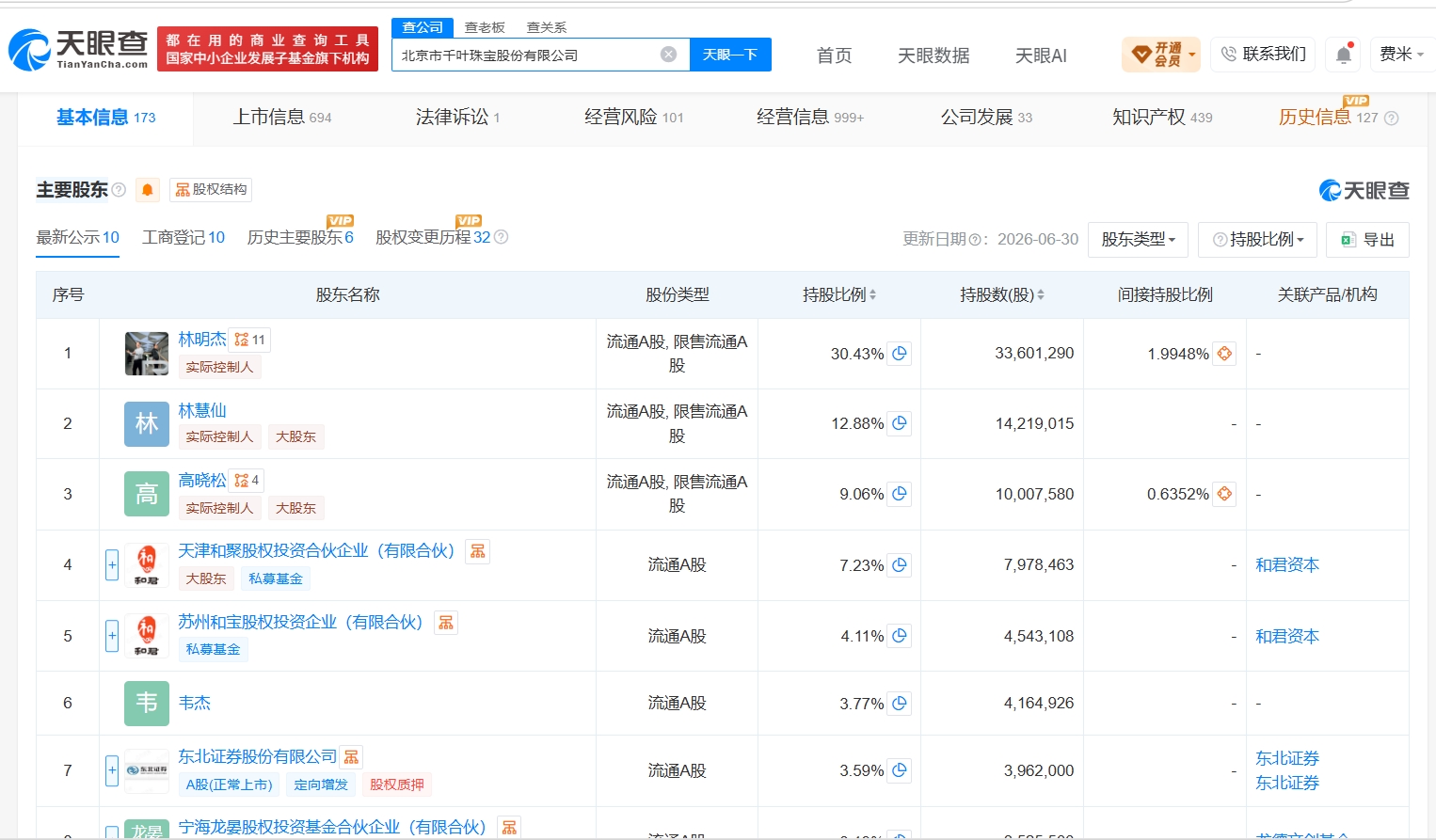Image resolution: width=1436 pixels, height=840 pixels.
Task: Clear the company search field
Action: click(x=668, y=55)
